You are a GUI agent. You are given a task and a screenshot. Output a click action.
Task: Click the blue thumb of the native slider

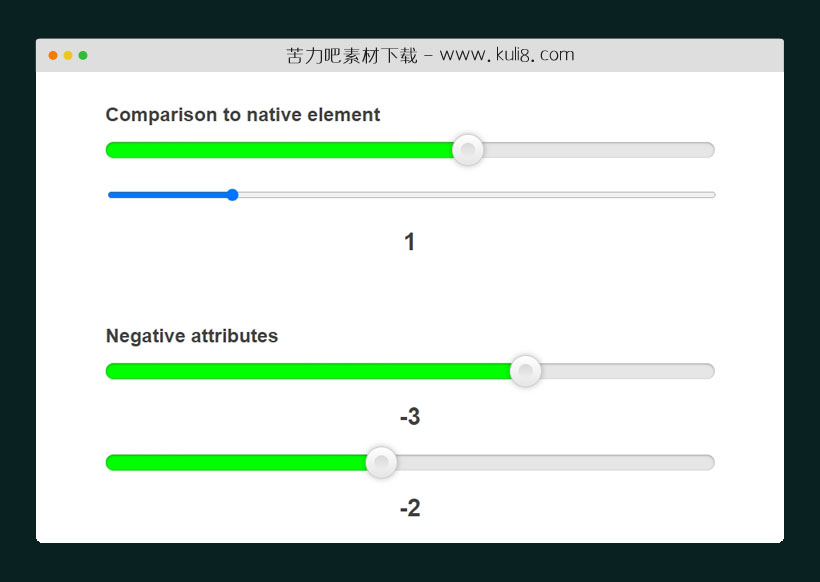coord(233,195)
